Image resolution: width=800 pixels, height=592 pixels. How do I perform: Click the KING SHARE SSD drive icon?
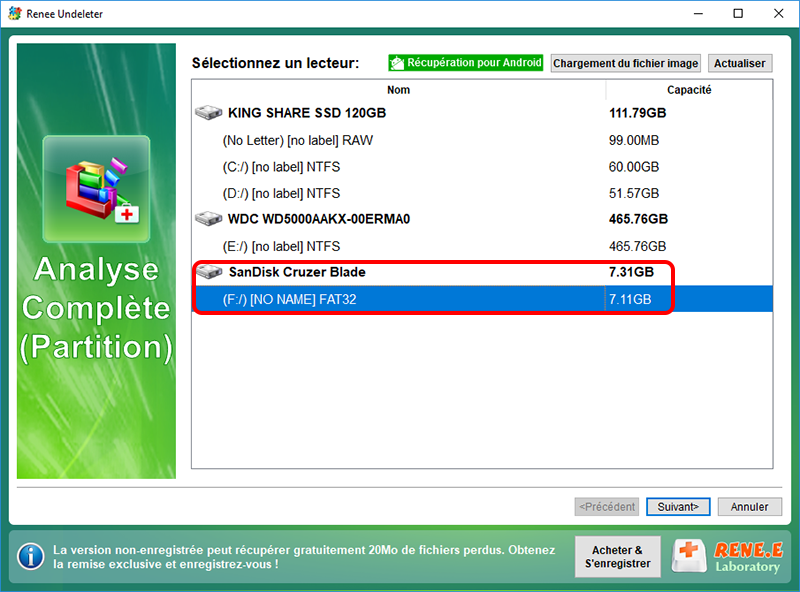coord(209,112)
